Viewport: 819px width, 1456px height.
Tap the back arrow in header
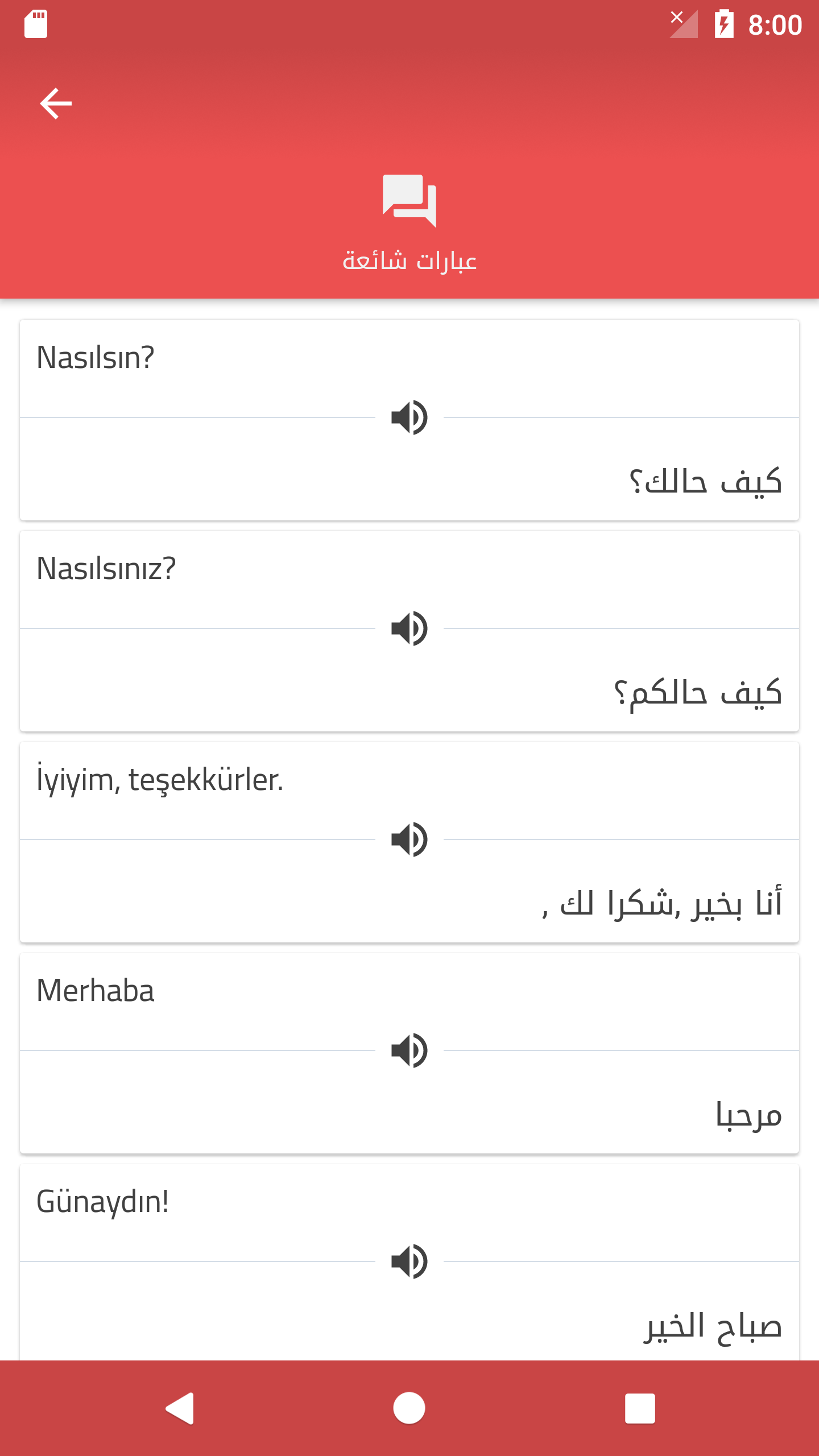tap(56, 104)
